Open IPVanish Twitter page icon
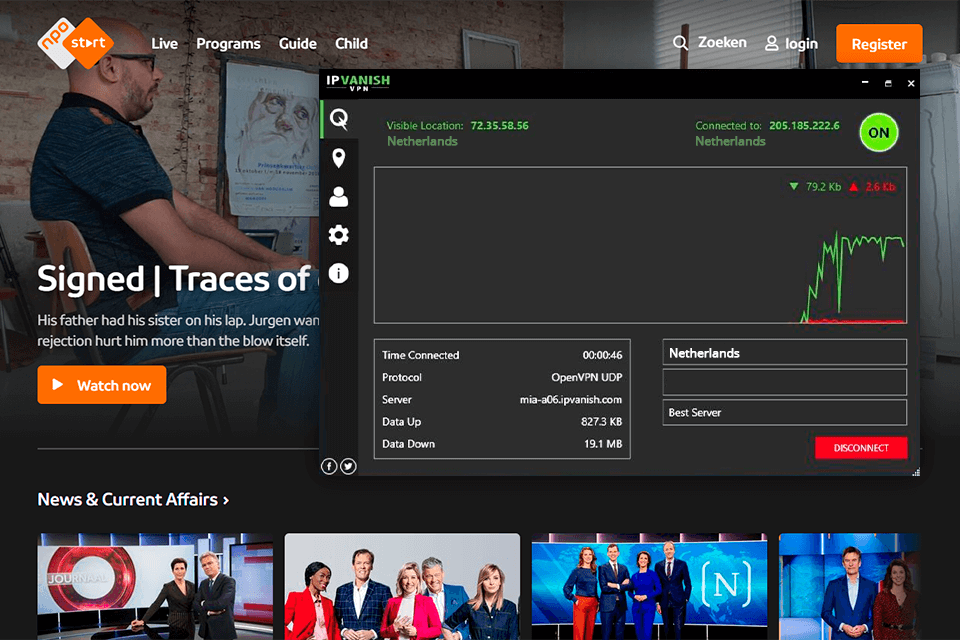This screenshot has height=640, width=960. 348,467
